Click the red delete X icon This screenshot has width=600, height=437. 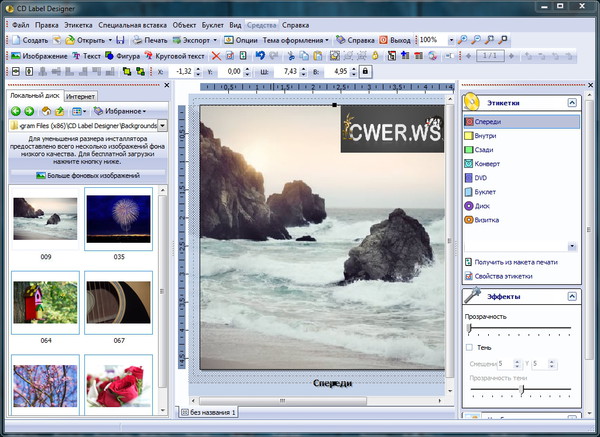pyautogui.click(x=217, y=56)
